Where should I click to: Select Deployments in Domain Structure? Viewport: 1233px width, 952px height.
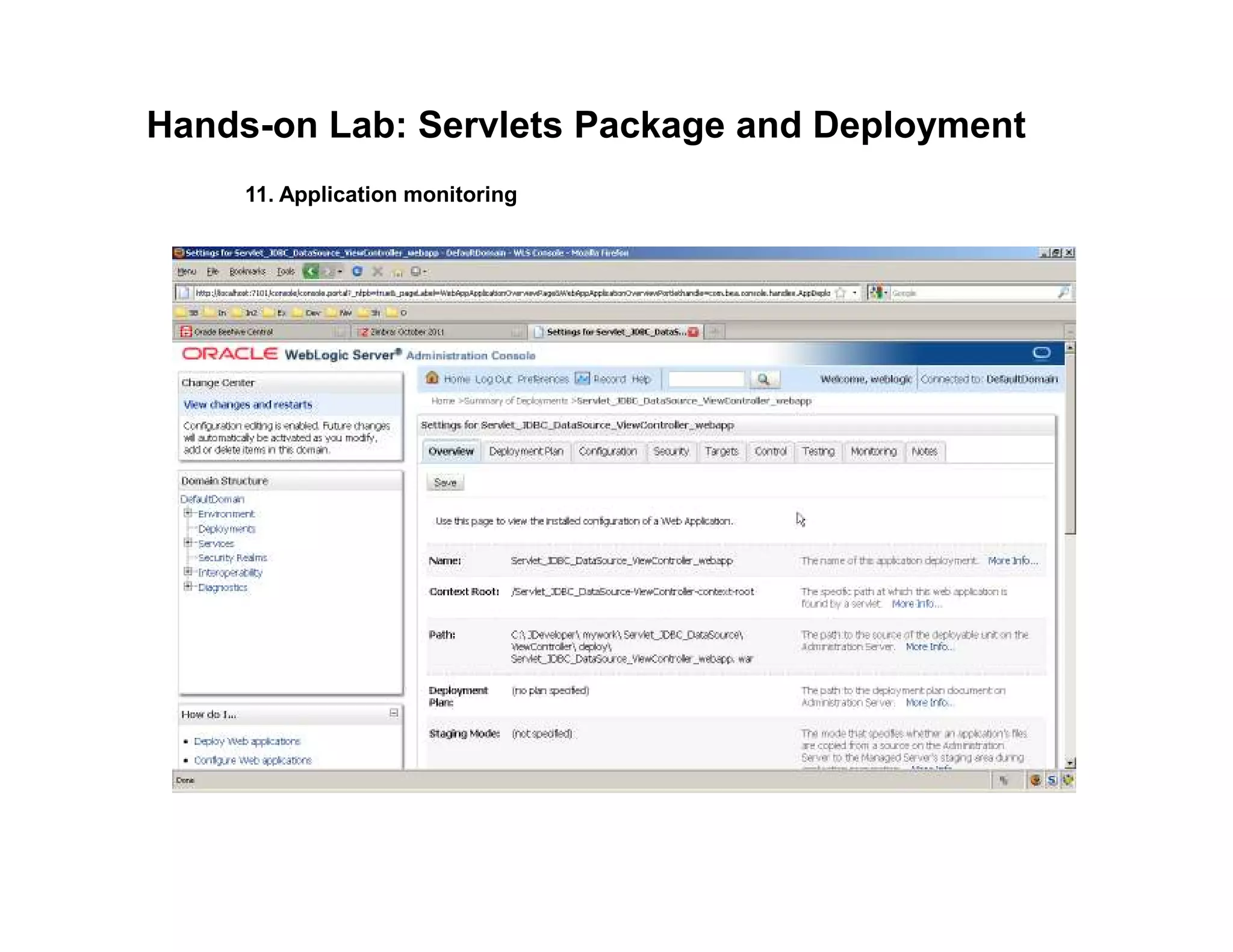(x=226, y=529)
